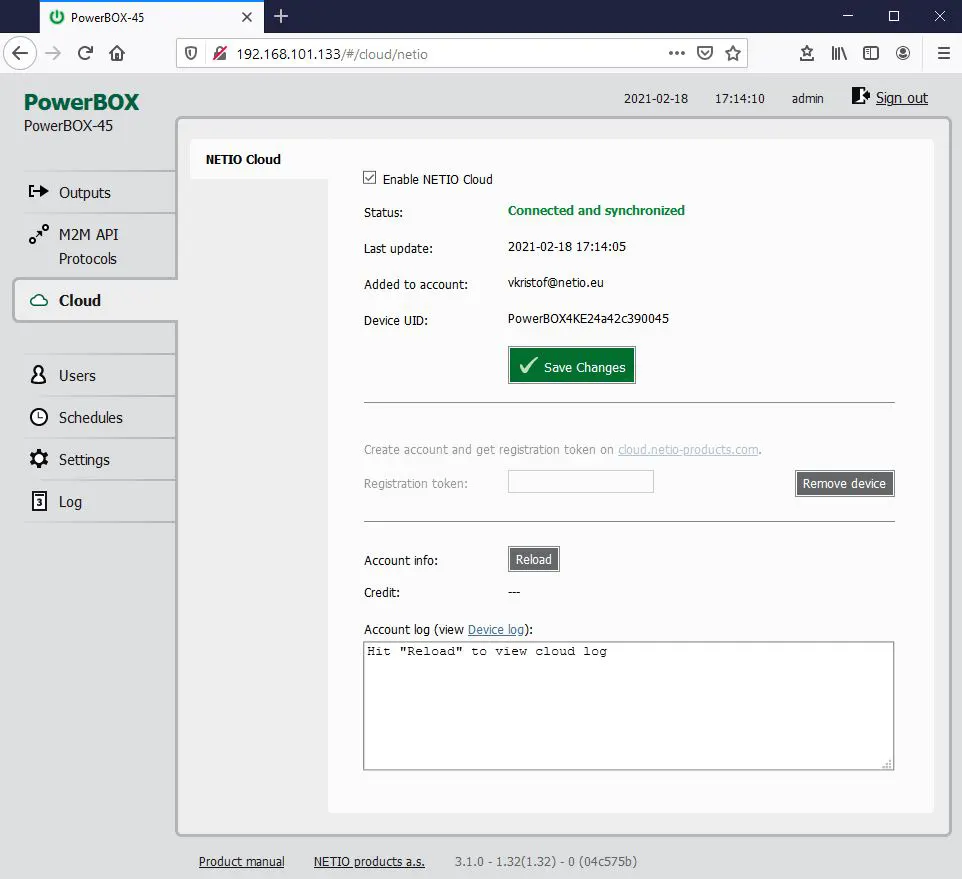Open Settings gear icon
962x879 pixels.
39,459
